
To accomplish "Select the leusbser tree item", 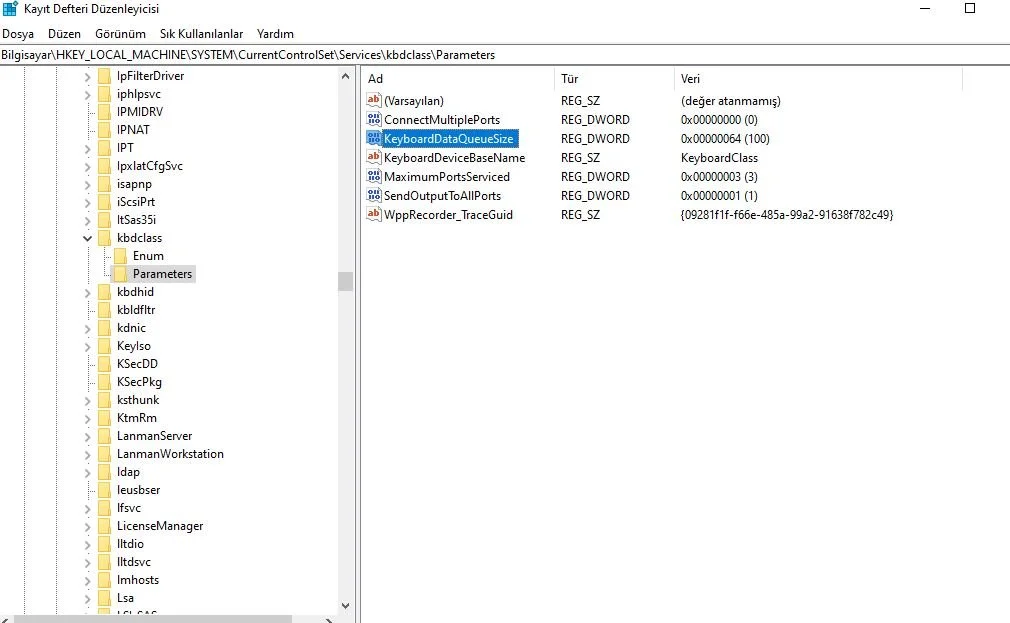I will (138, 490).
